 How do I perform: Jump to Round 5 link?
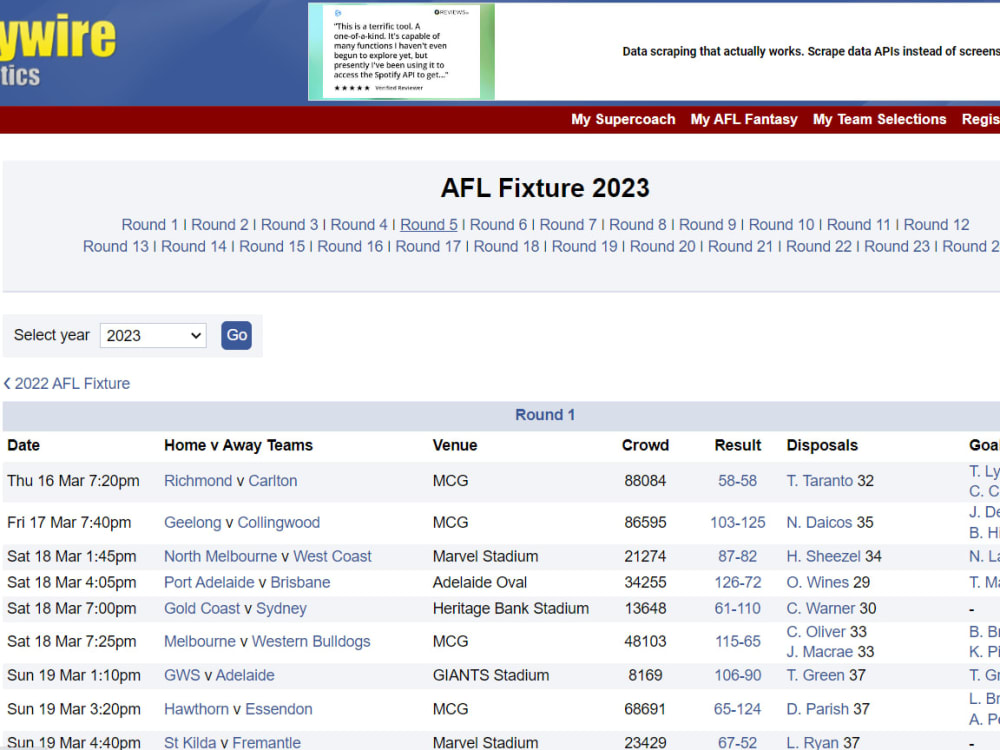coord(429,224)
